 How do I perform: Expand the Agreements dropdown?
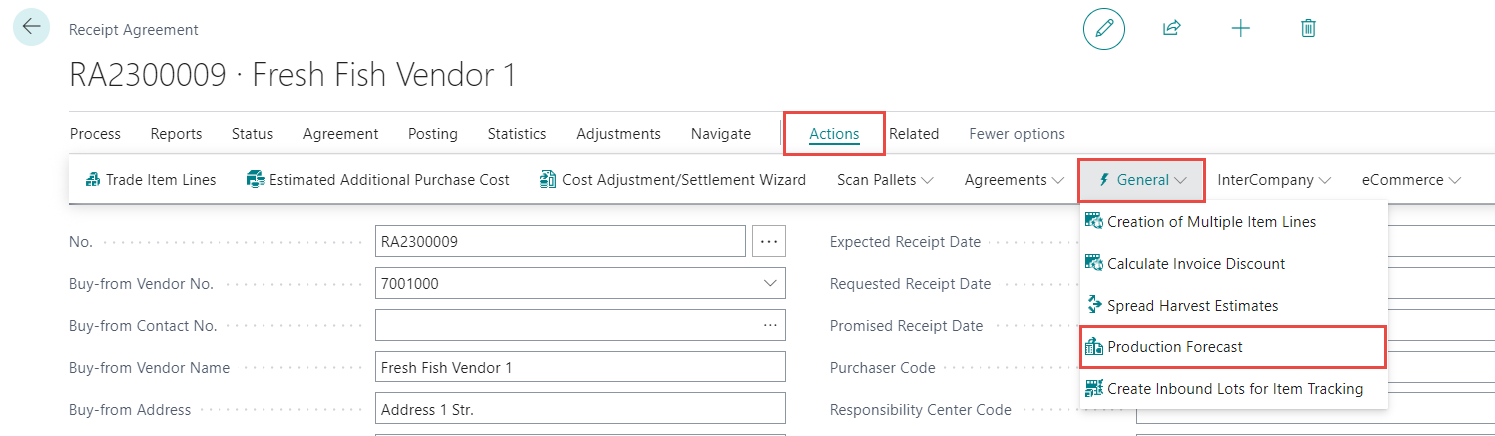1013,180
